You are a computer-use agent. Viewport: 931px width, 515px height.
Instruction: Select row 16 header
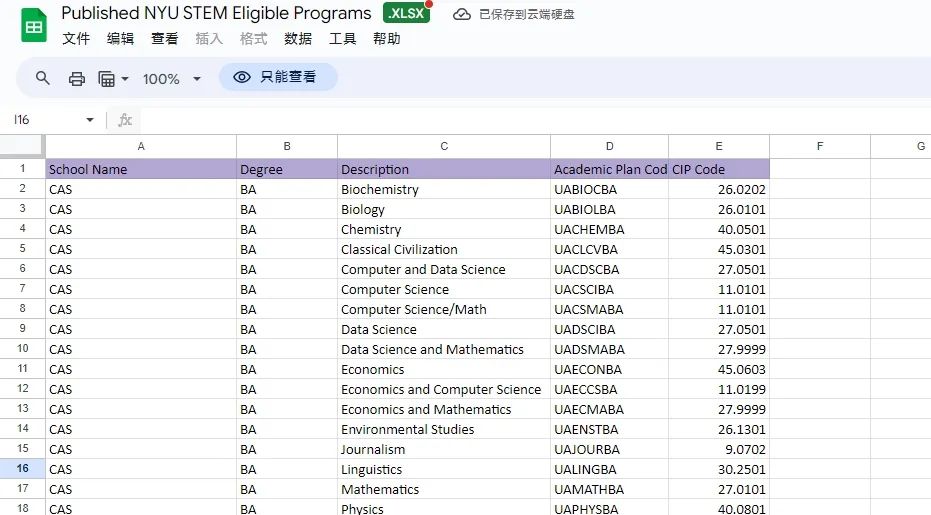(22, 469)
